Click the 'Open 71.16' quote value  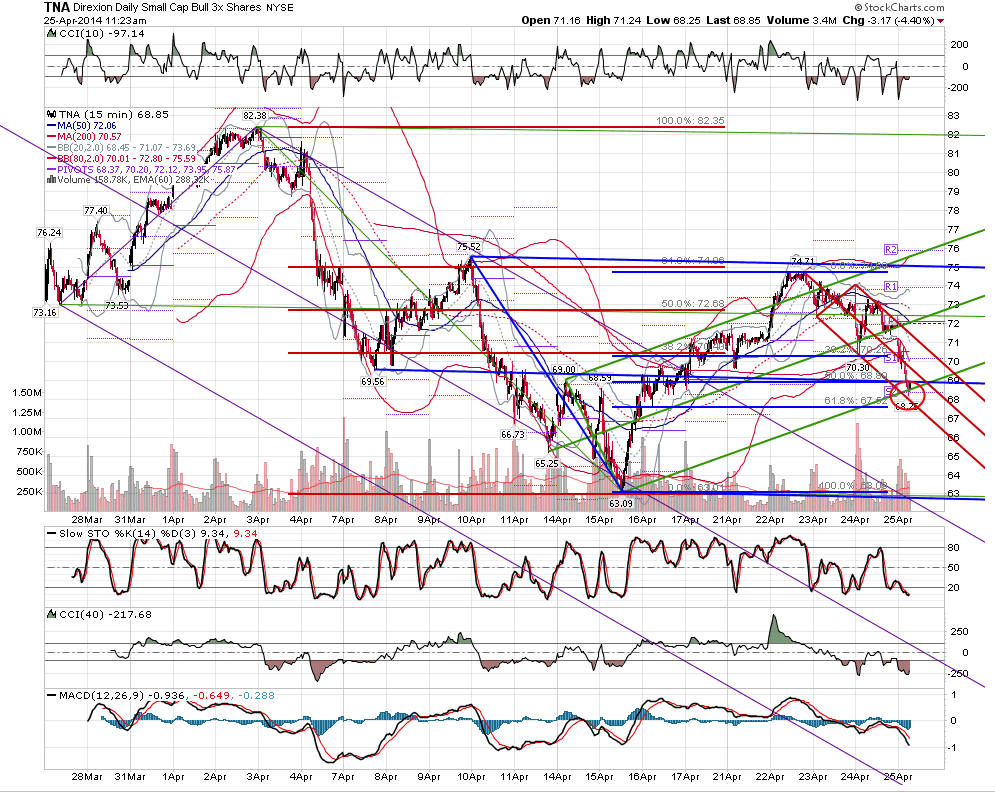point(551,20)
